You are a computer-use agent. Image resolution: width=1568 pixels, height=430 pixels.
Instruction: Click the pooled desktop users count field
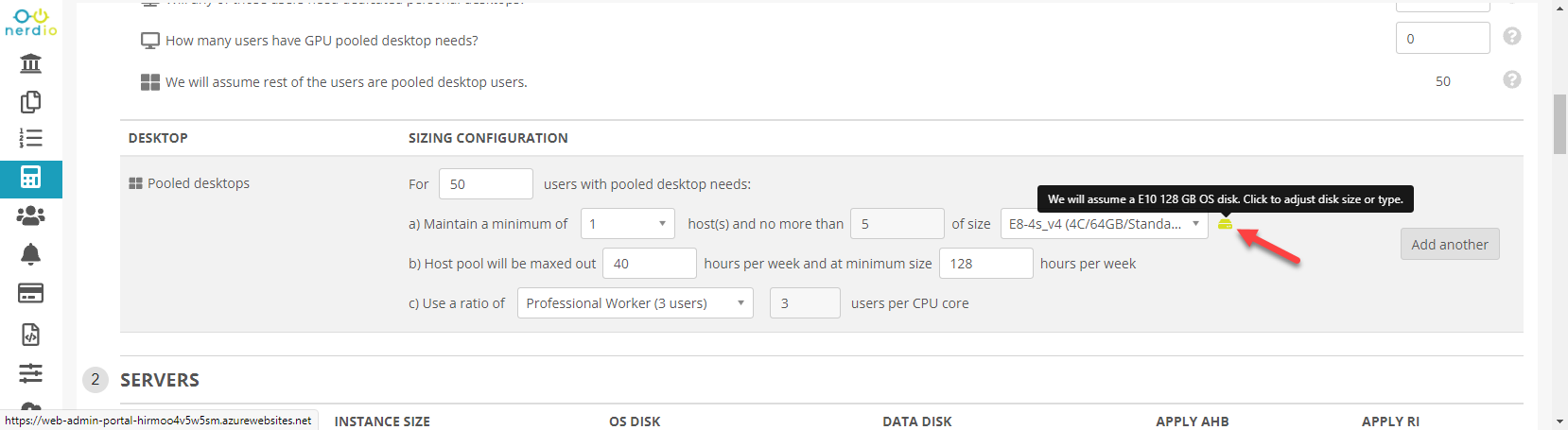tap(485, 184)
